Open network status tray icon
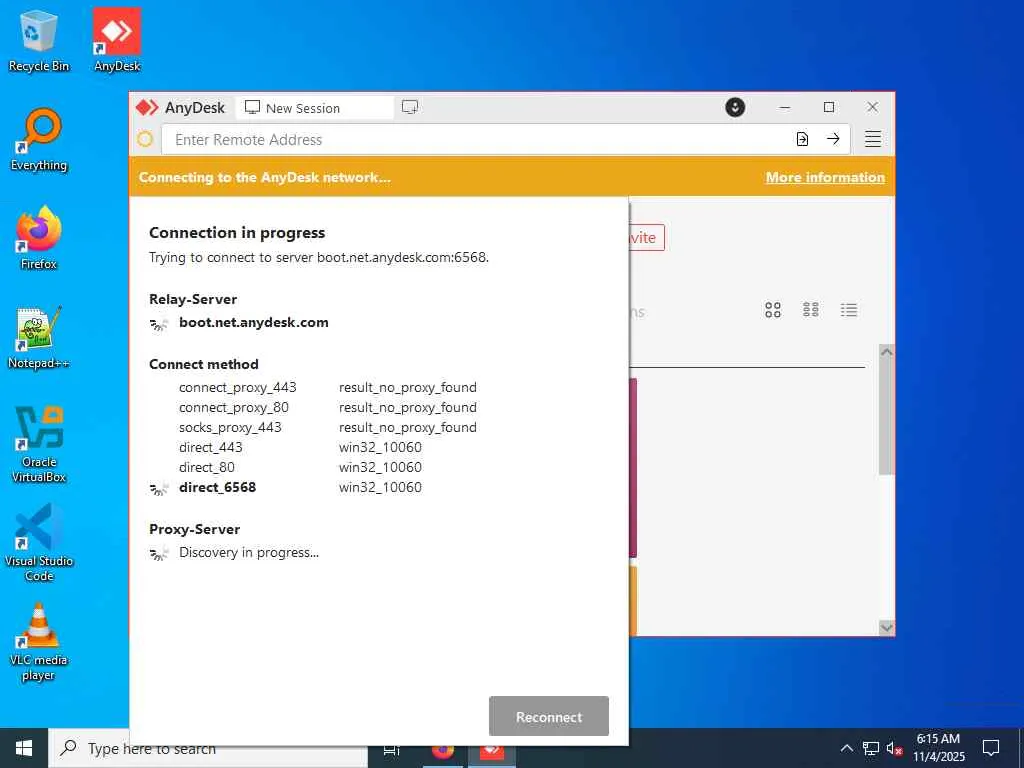This screenshot has height=768, width=1024. 871,748
